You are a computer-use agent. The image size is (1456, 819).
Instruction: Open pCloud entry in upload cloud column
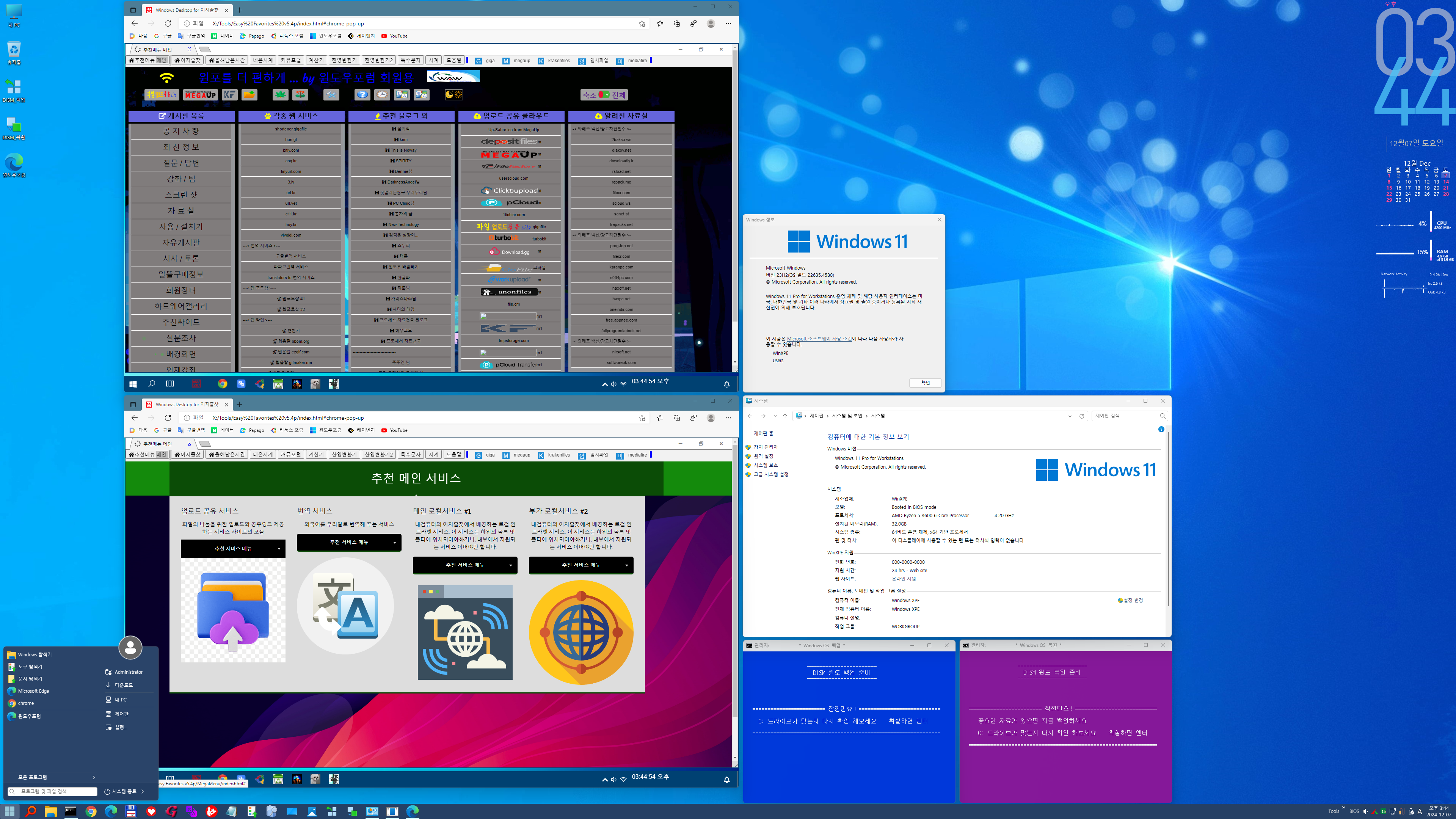pyautogui.click(x=511, y=202)
